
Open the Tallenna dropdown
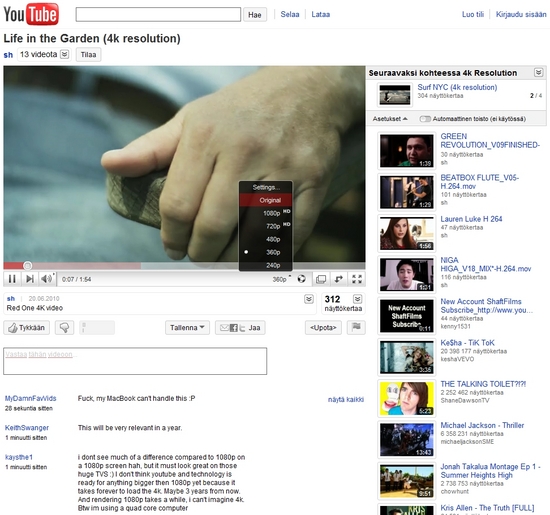coord(187,328)
